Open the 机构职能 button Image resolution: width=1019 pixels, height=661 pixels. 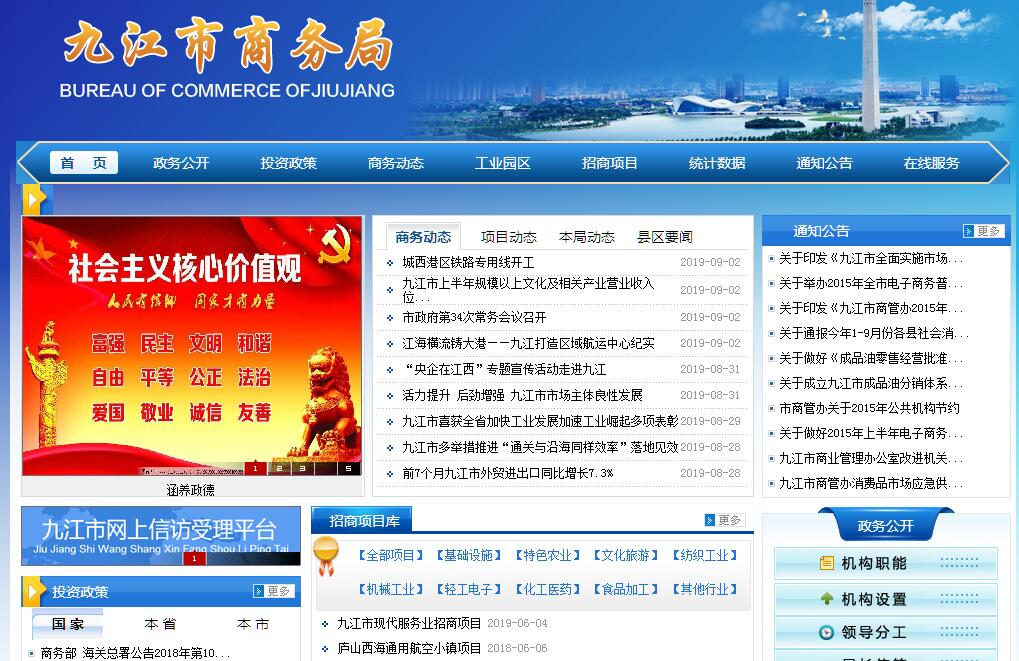pyautogui.click(x=885, y=564)
